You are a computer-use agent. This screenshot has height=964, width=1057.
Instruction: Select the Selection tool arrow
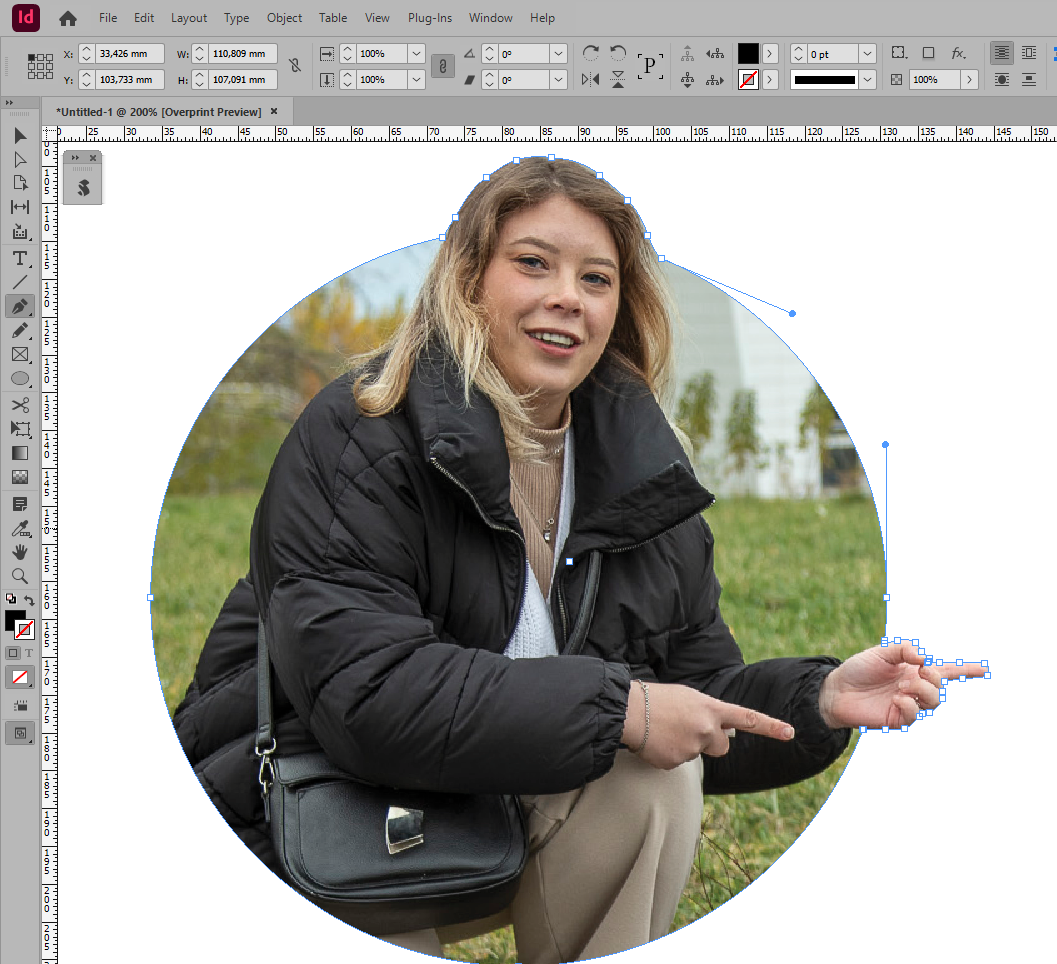20,135
